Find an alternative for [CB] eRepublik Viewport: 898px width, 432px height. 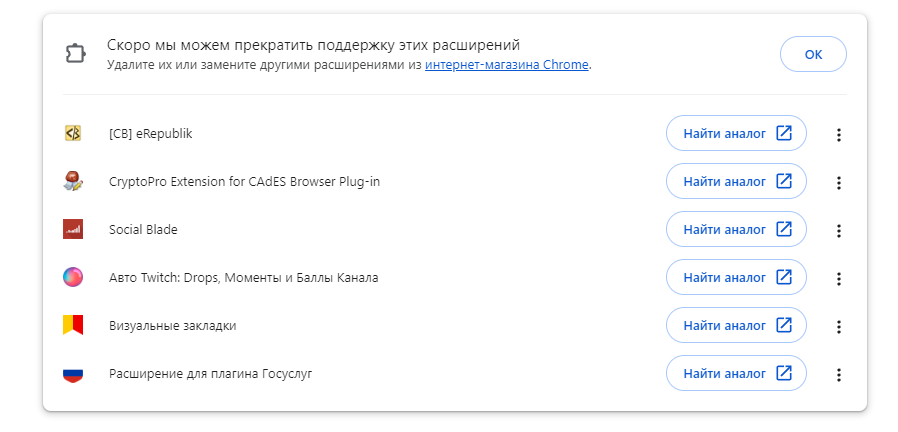(736, 133)
